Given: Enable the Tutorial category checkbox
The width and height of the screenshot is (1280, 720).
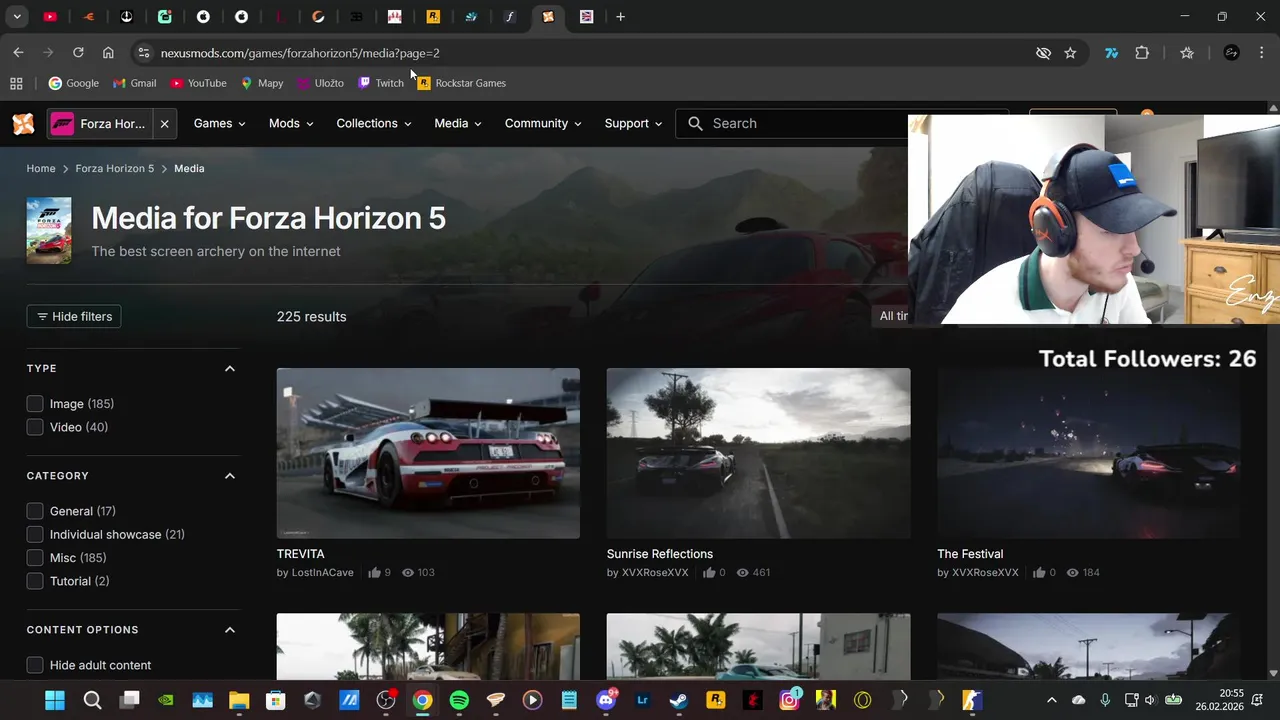Looking at the screenshot, I should (x=35, y=581).
